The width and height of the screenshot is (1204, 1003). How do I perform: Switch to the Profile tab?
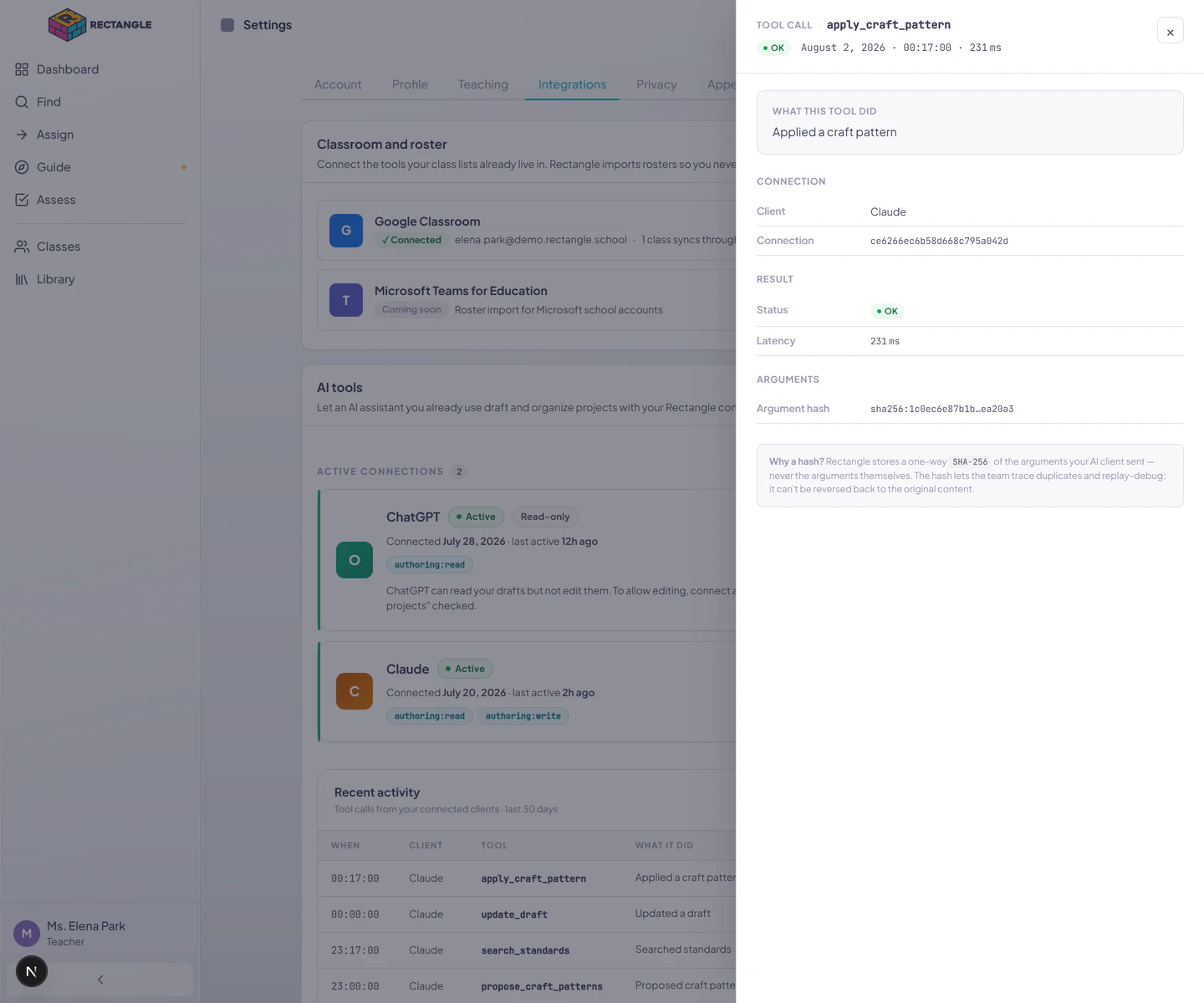(410, 84)
